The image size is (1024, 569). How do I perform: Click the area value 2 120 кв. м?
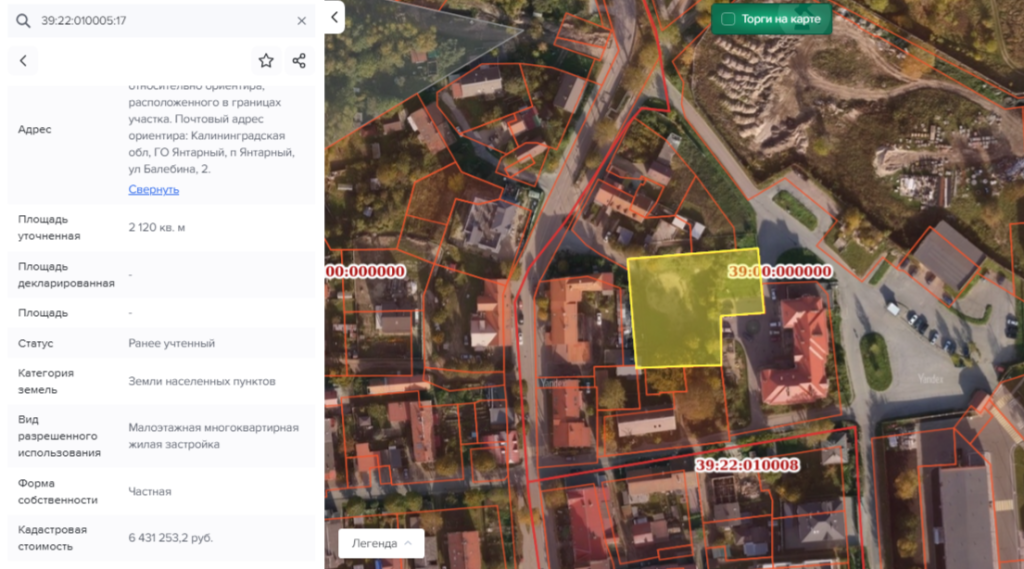pos(156,228)
